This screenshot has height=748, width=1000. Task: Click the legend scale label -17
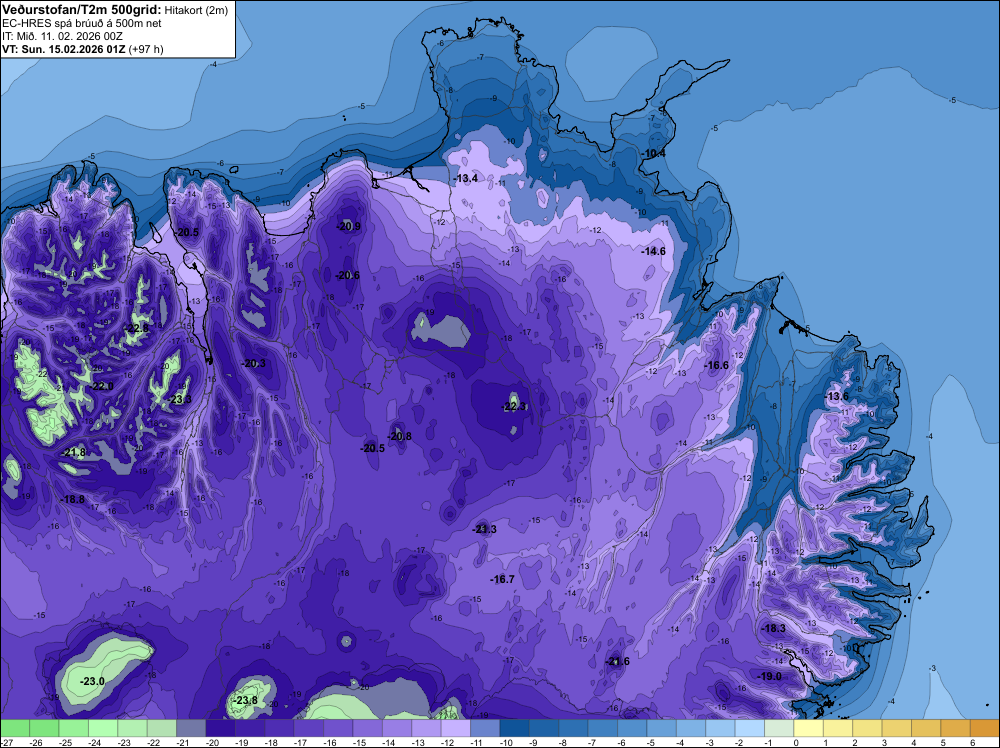299,743
